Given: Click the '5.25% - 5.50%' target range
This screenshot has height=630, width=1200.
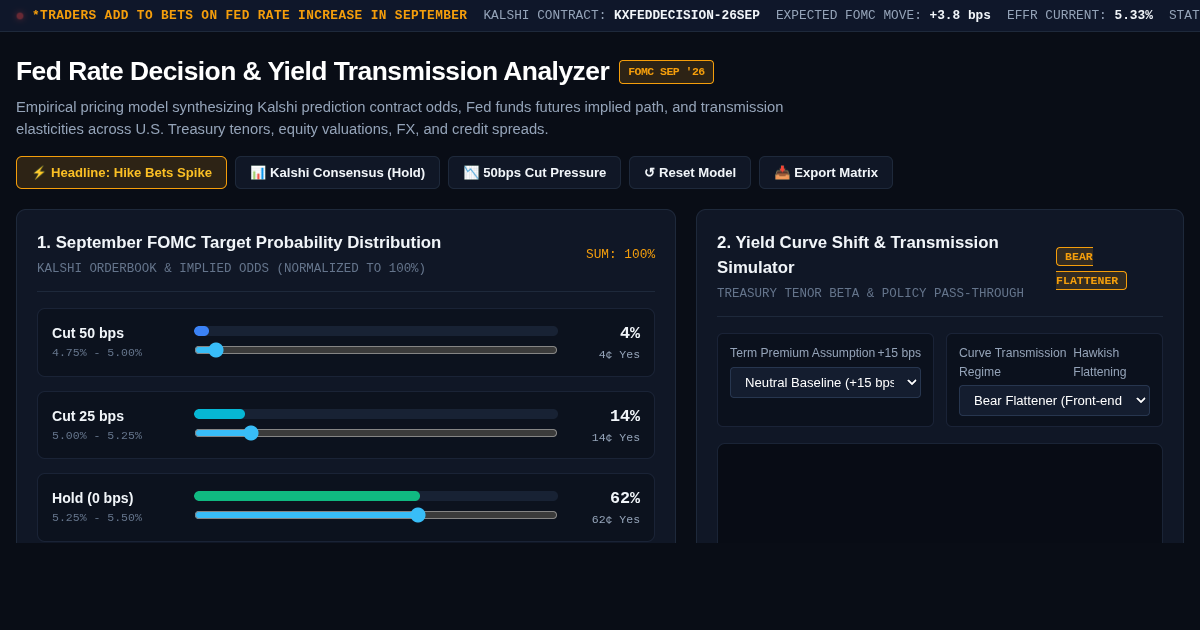Looking at the screenshot, I should 97,518.
